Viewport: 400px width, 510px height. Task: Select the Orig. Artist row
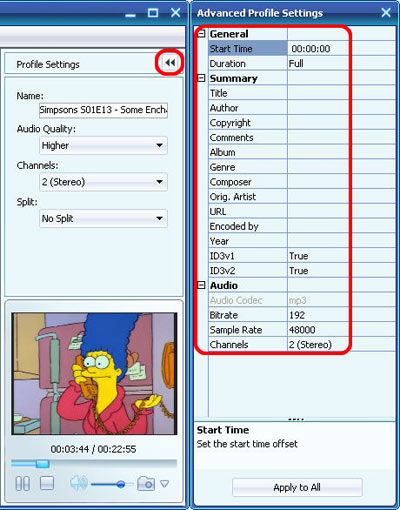(x=302, y=196)
